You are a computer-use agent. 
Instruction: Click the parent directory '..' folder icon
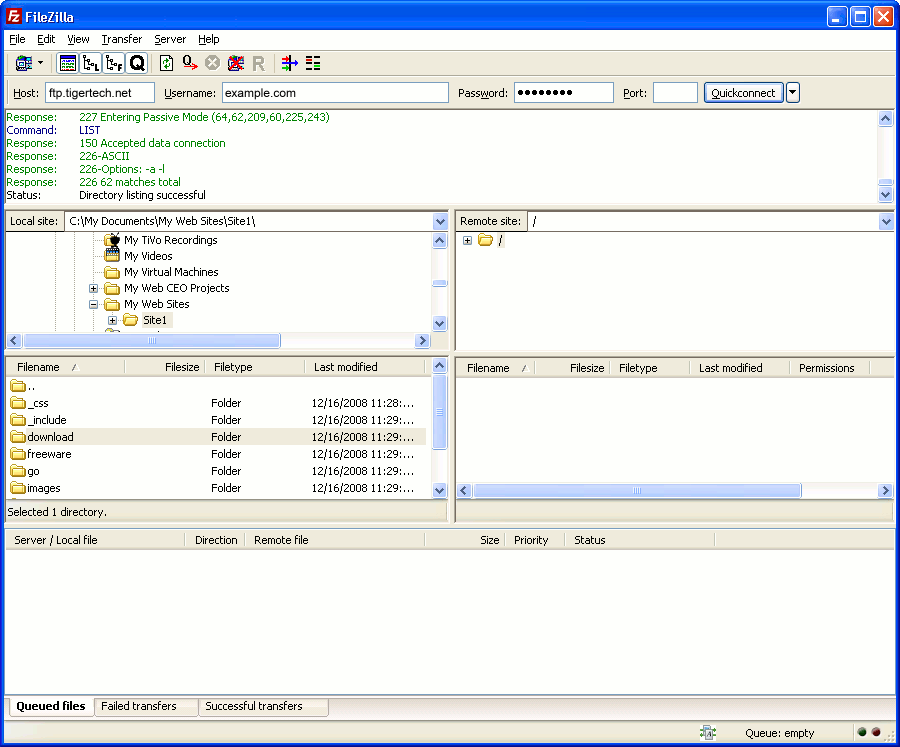point(18,386)
